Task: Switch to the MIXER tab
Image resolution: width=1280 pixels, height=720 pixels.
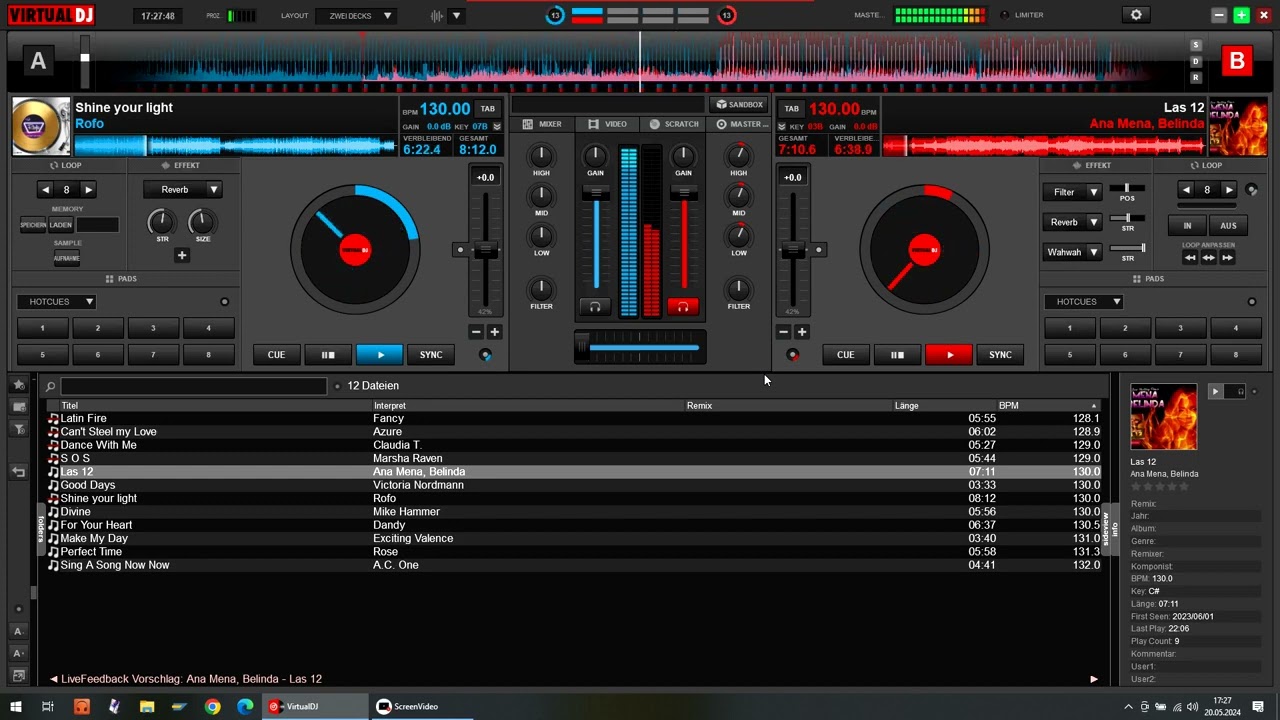Action: pyautogui.click(x=543, y=124)
